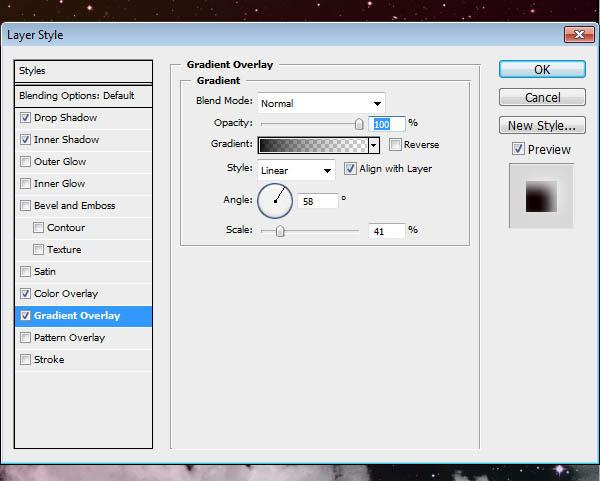Click the Angle value input field

click(318, 201)
